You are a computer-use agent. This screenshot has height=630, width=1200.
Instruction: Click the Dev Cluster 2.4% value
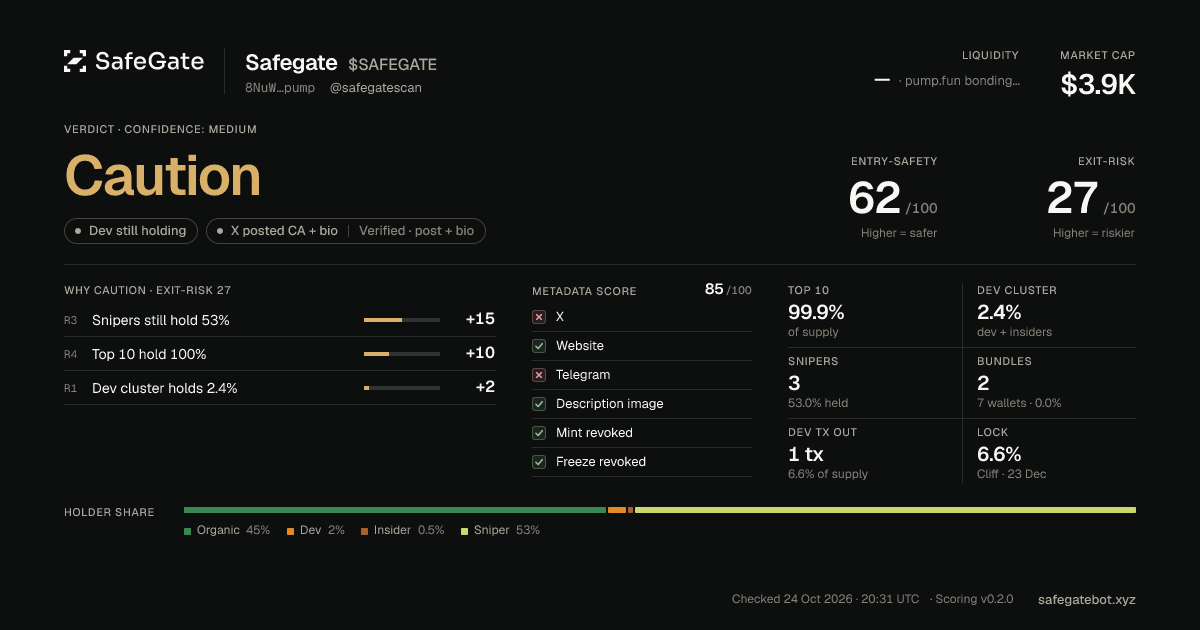(999, 312)
